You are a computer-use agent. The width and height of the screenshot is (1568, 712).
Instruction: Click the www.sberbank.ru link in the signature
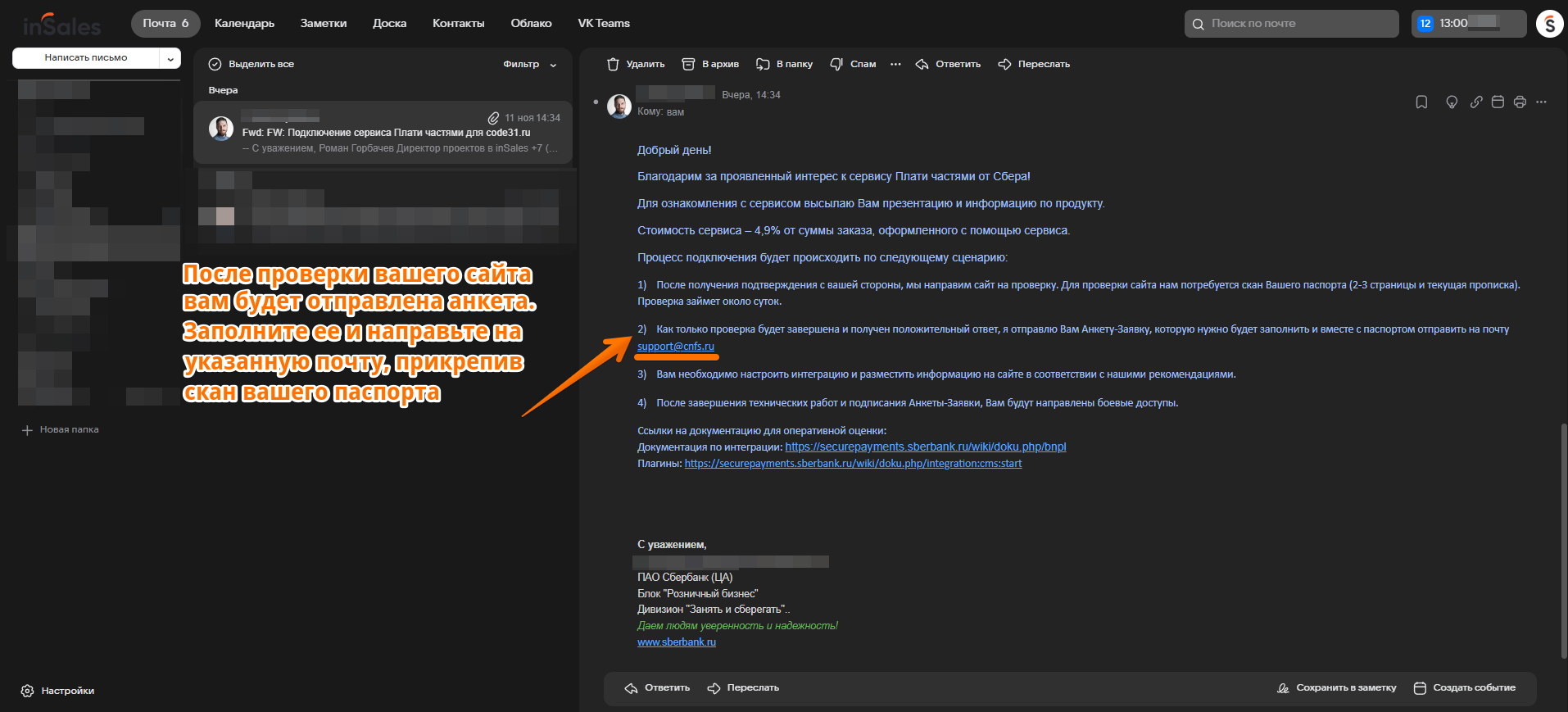pyautogui.click(x=677, y=642)
